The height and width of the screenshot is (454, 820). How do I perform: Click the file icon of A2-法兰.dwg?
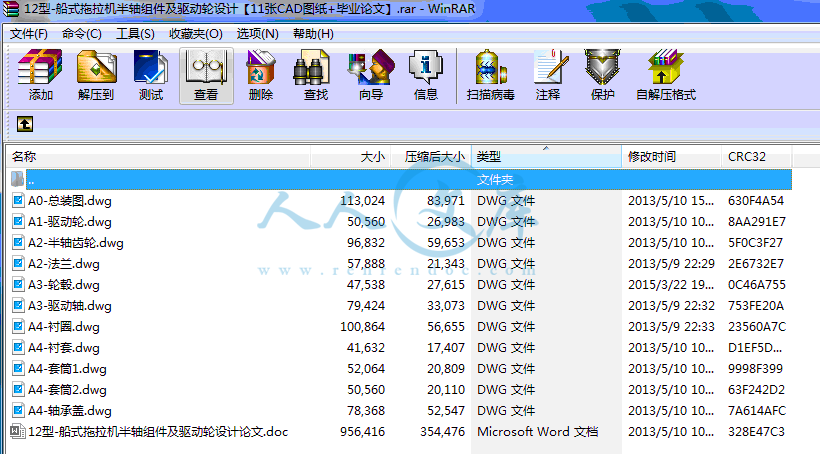click(x=18, y=263)
